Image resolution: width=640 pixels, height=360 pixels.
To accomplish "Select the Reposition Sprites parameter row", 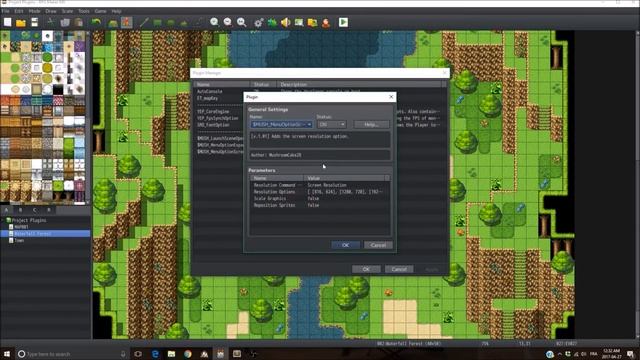I will [320, 205].
